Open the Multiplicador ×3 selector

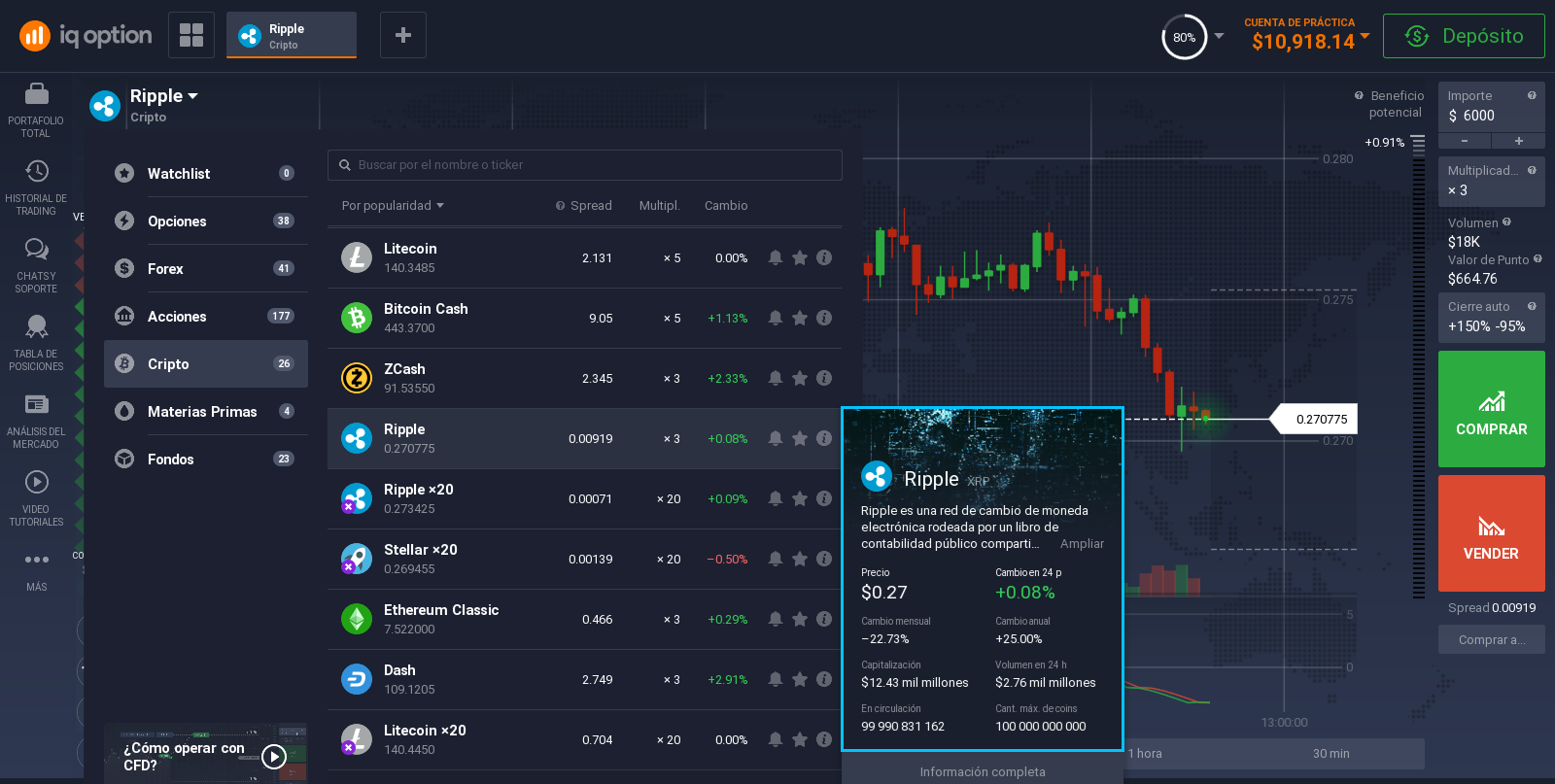point(1491,181)
